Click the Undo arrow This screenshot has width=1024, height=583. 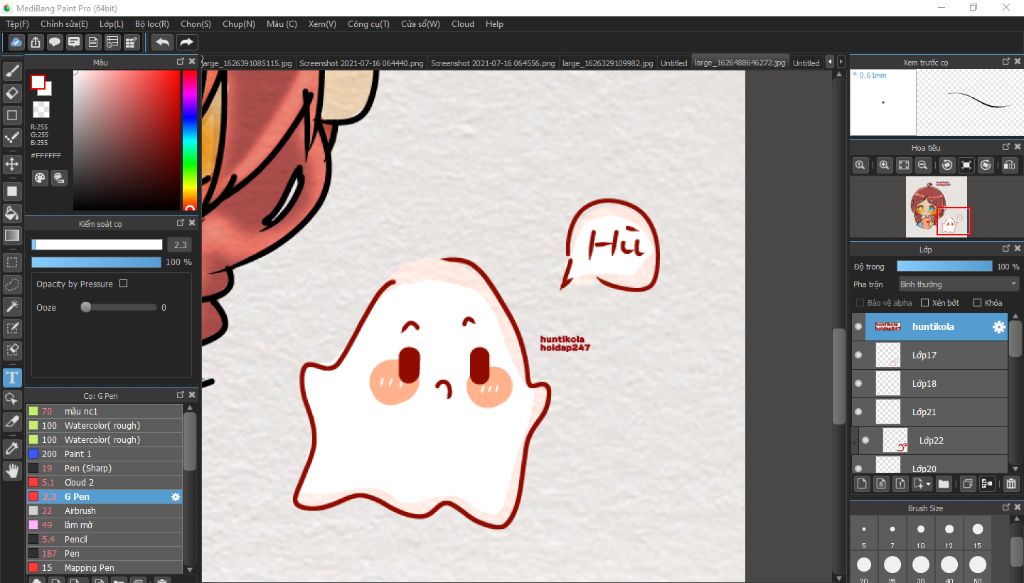(x=163, y=42)
